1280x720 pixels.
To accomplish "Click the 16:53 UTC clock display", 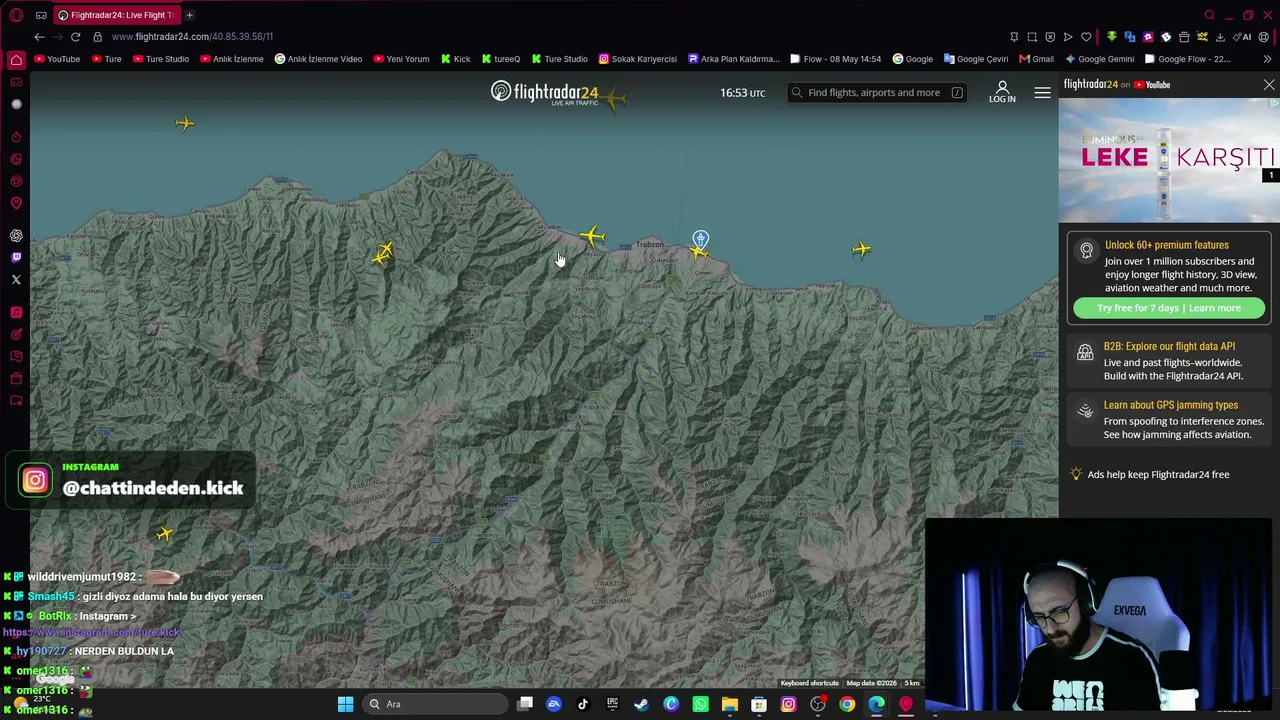I will point(742,93).
